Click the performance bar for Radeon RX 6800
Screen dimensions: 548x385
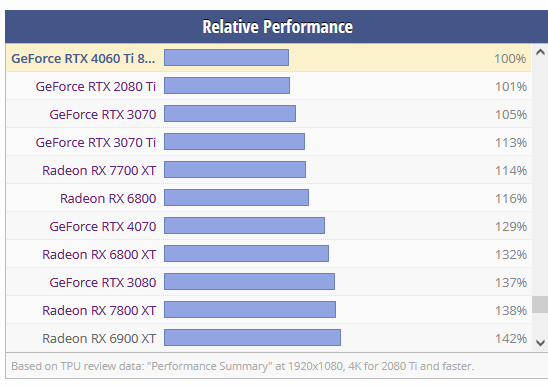point(236,197)
